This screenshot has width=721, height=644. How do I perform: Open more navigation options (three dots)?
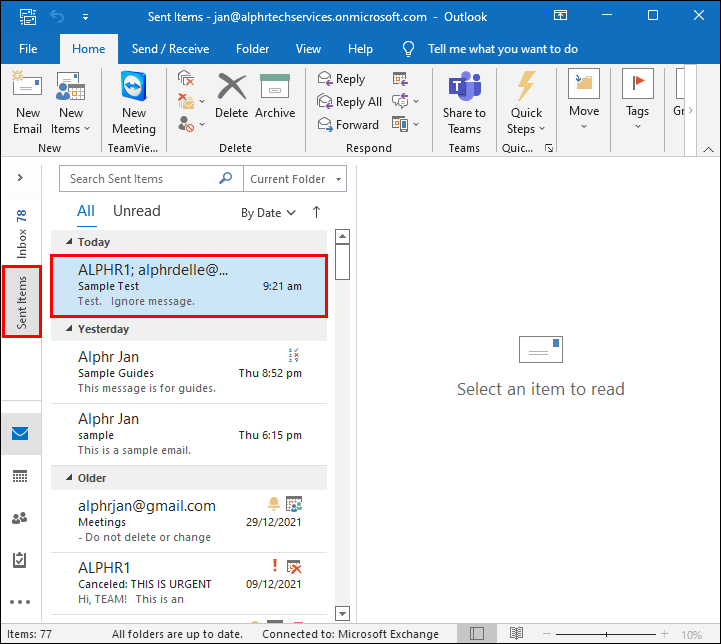20,602
